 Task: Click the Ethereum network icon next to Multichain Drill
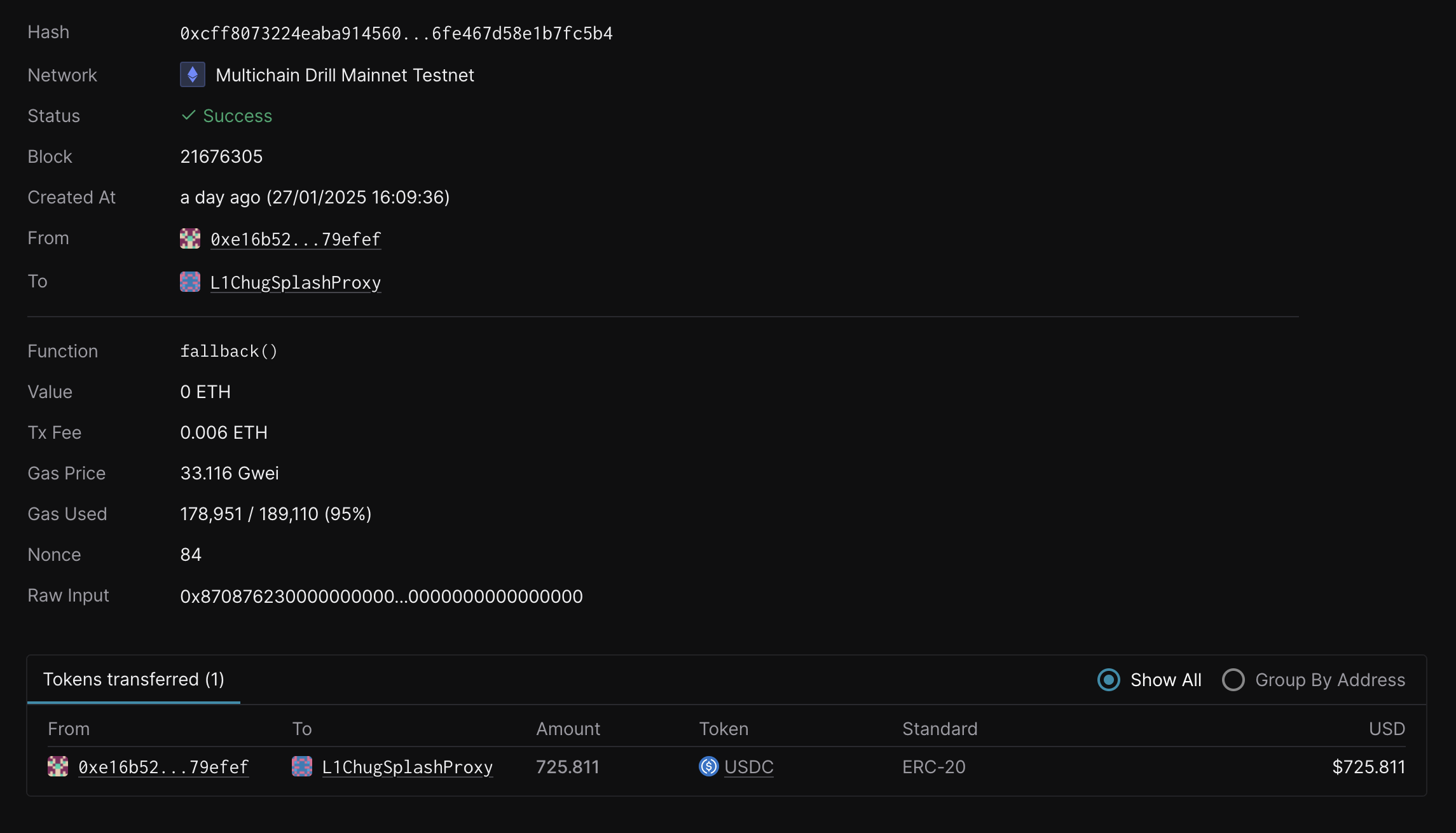pyautogui.click(x=191, y=74)
